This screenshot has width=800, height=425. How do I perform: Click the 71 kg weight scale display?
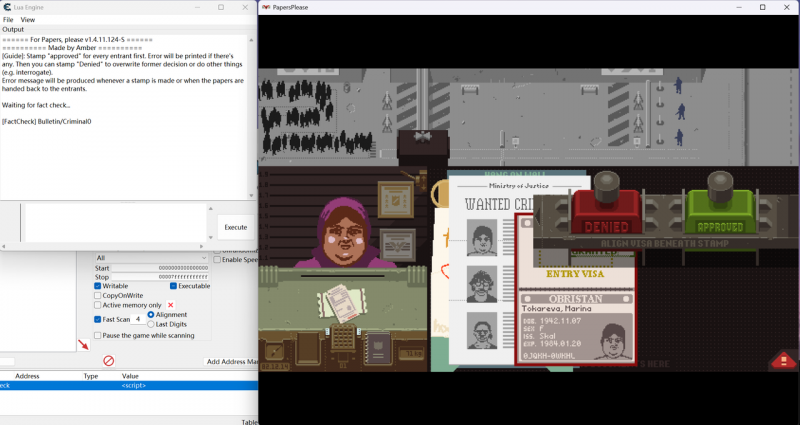411,354
